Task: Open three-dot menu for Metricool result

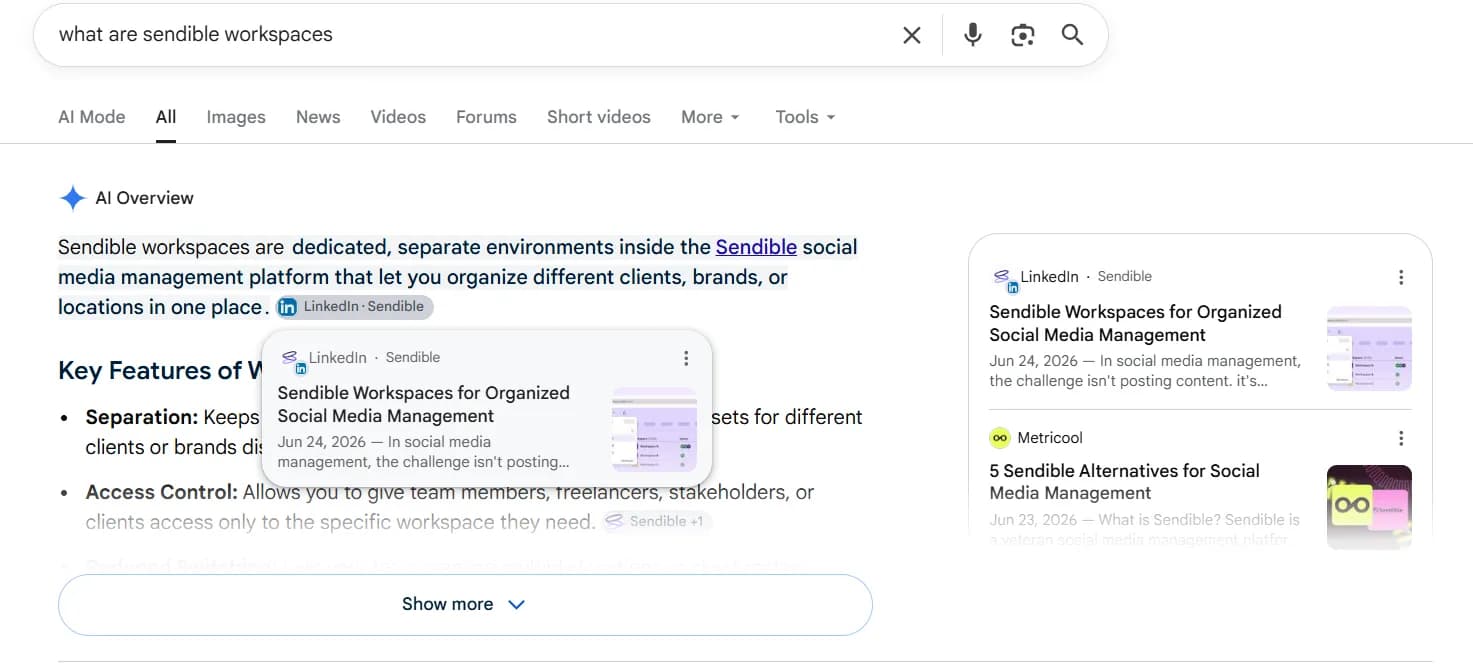Action: pos(1401,438)
